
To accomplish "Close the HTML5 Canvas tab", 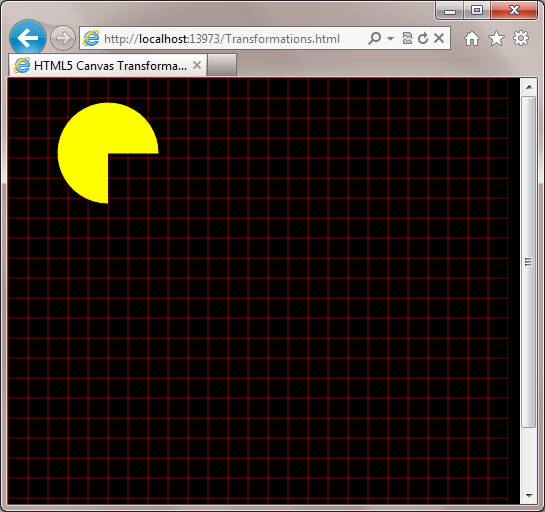I will point(197,65).
